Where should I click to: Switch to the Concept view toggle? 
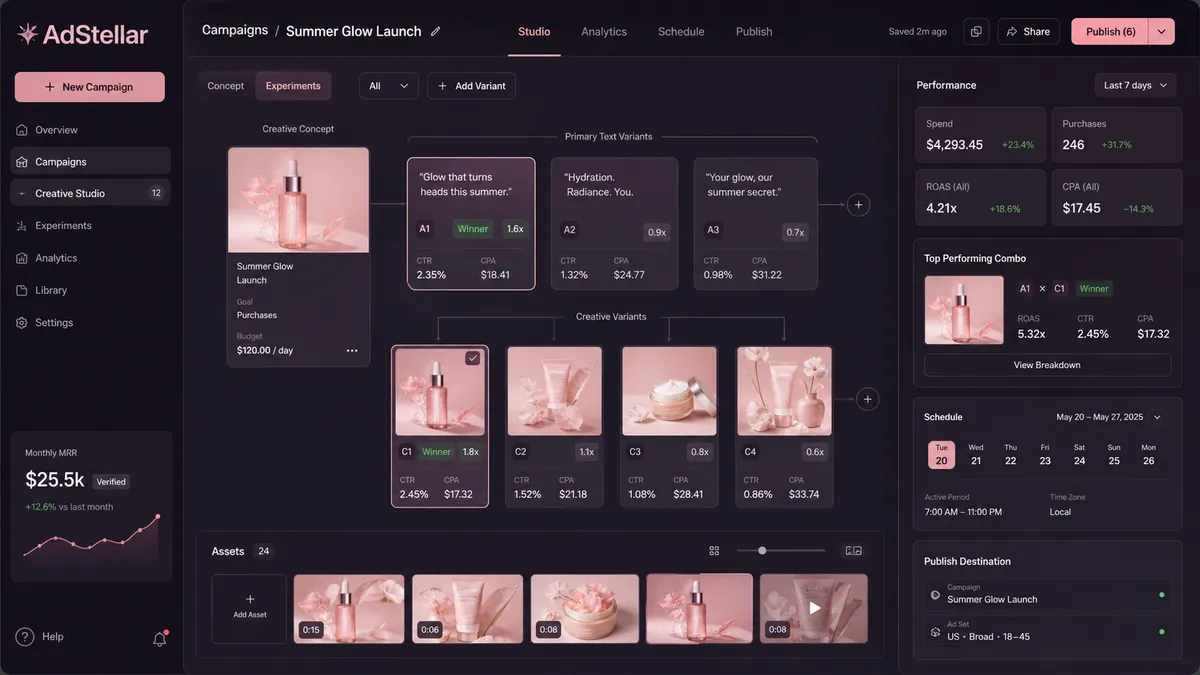click(226, 86)
